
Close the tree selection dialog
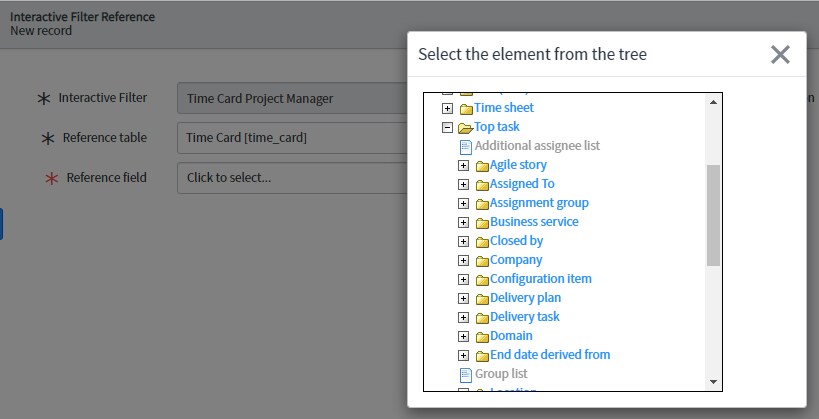pos(780,54)
